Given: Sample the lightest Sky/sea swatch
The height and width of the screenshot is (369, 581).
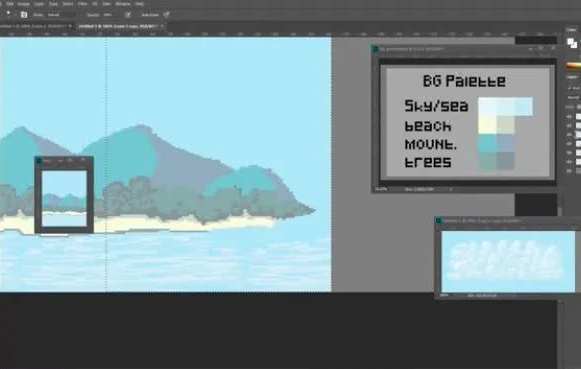Looking at the screenshot, I should pyautogui.click(x=487, y=106).
